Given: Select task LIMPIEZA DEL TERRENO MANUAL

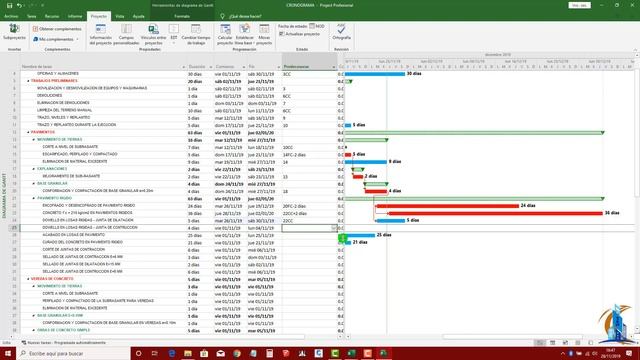Looking at the screenshot, I should pyautogui.click(x=64, y=110).
